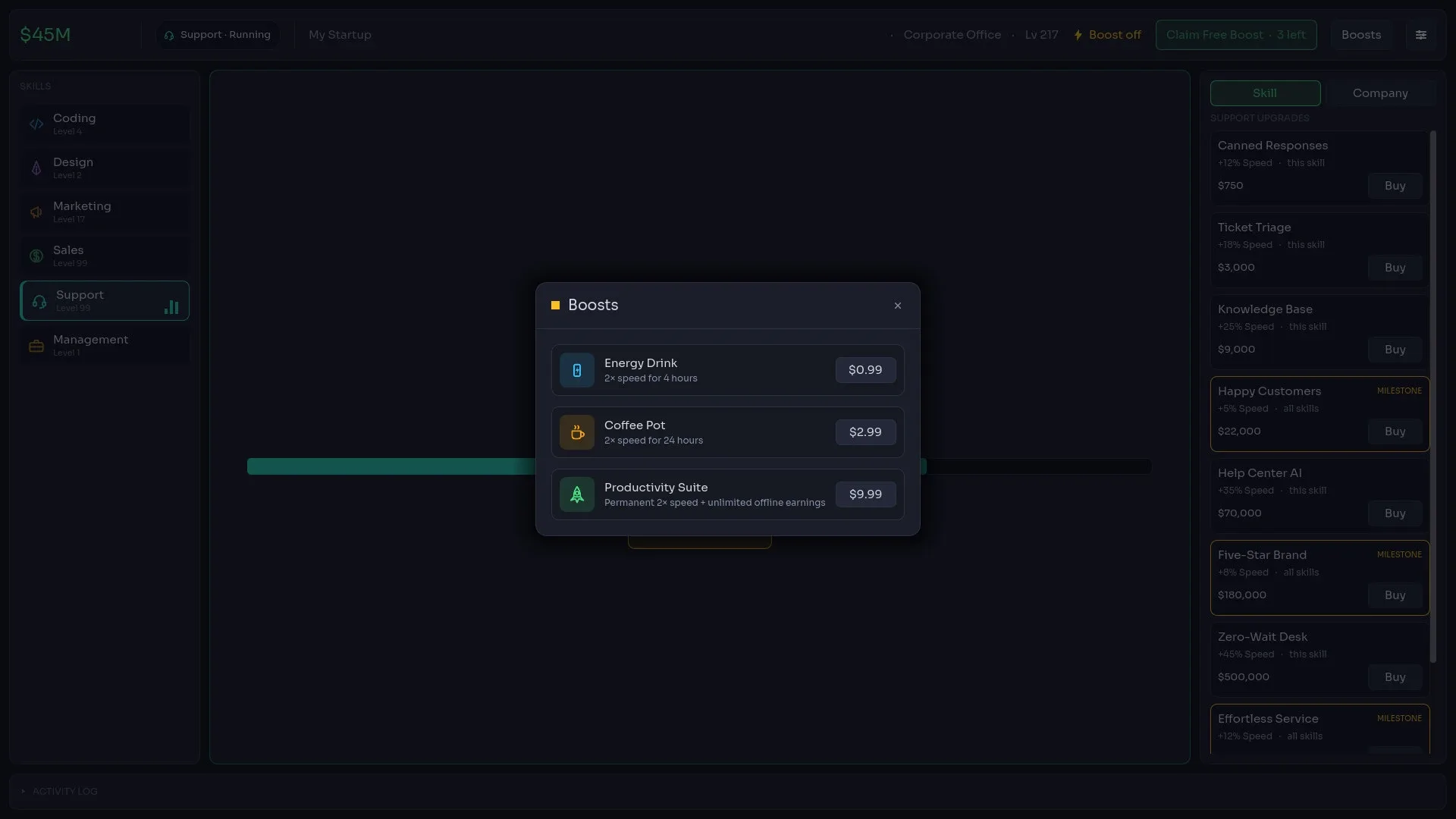
Task: Close the Boosts dialog
Action: coord(898,306)
